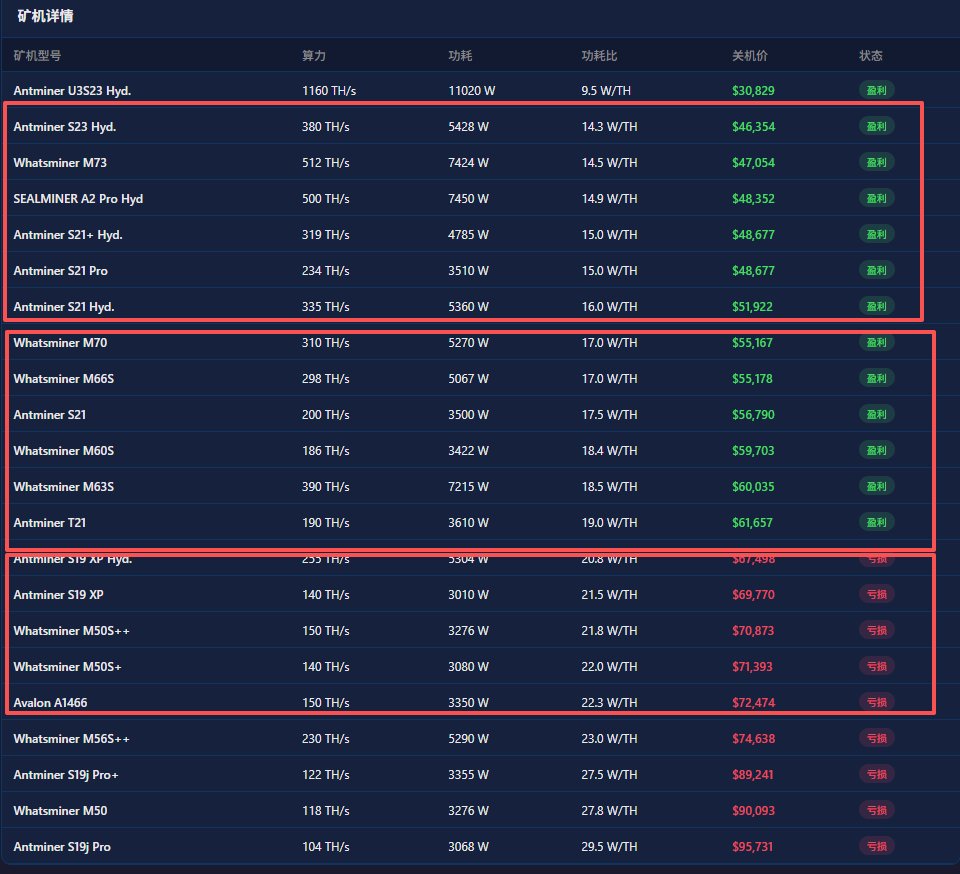Click the $69,770 shutdown price
Screen dimensions: 960x874
click(753, 595)
